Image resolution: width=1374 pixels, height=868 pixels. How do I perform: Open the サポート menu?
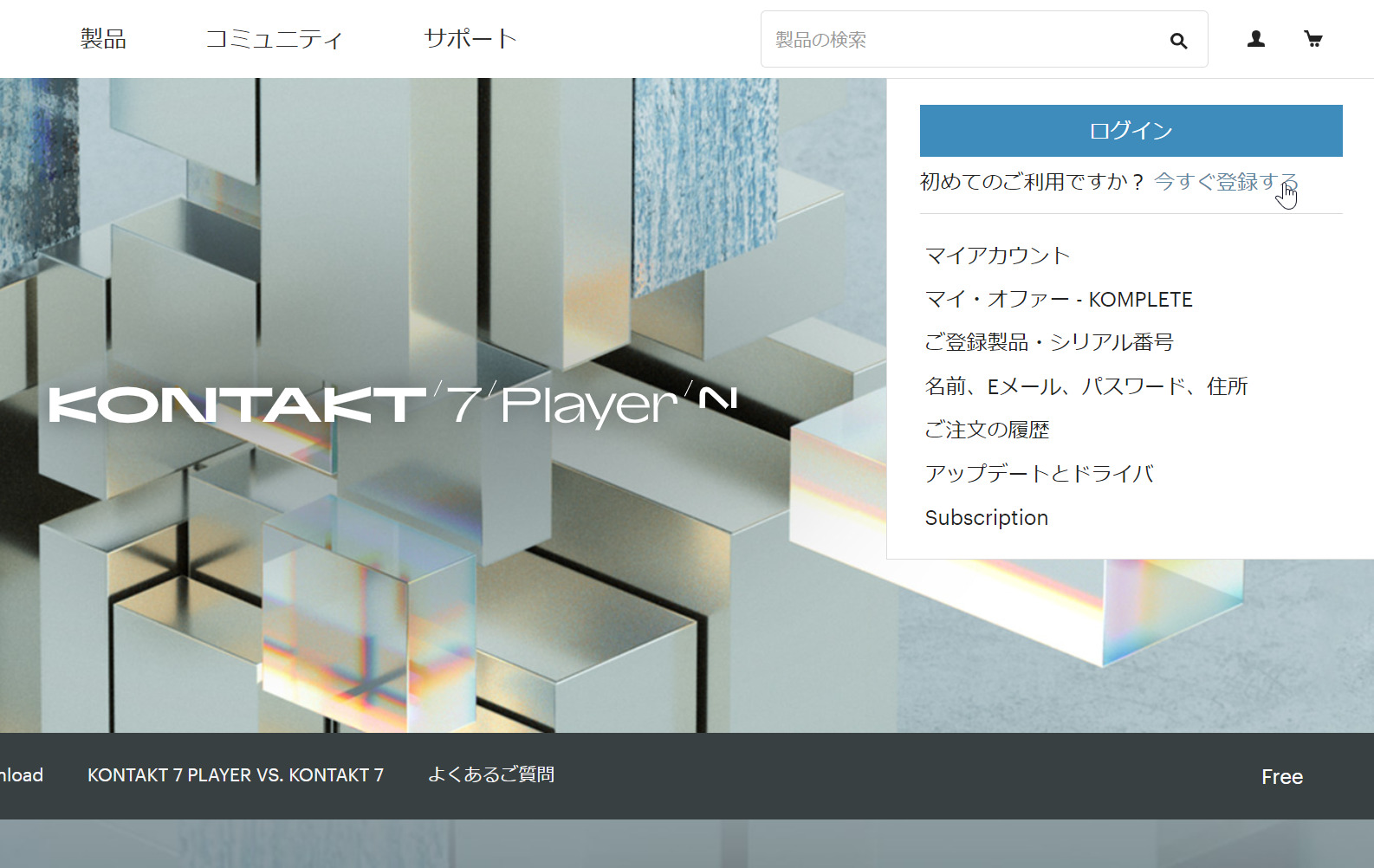pyautogui.click(x=470, y=38)
